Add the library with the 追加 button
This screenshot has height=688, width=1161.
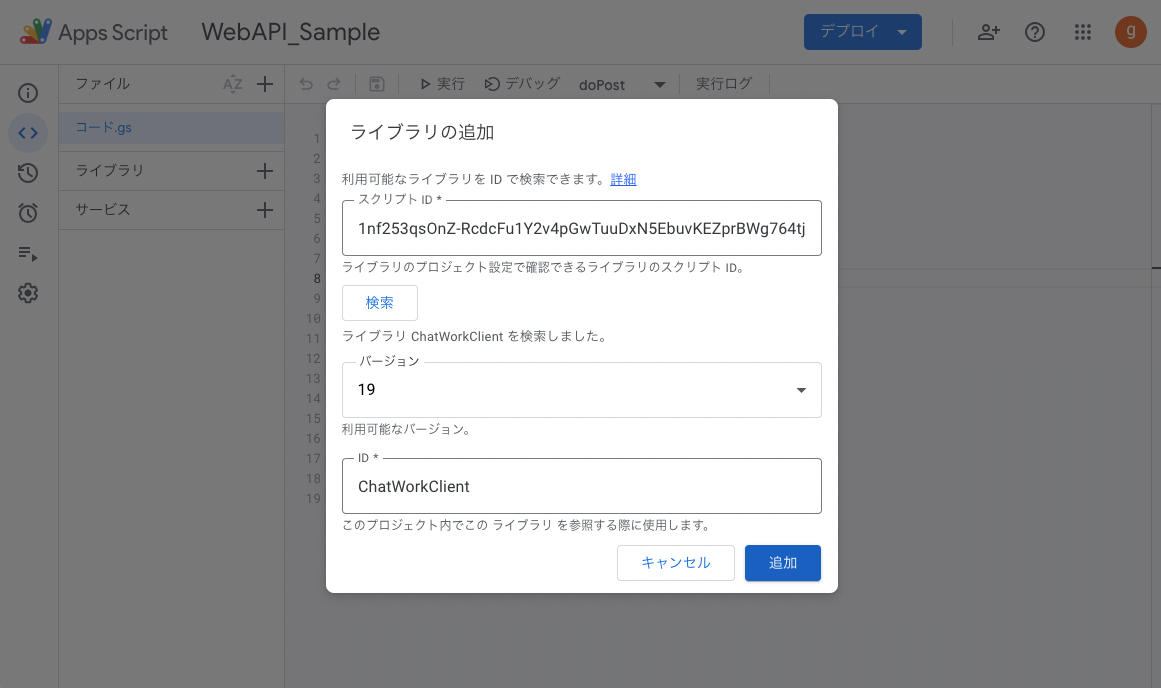tap(782, 563)
